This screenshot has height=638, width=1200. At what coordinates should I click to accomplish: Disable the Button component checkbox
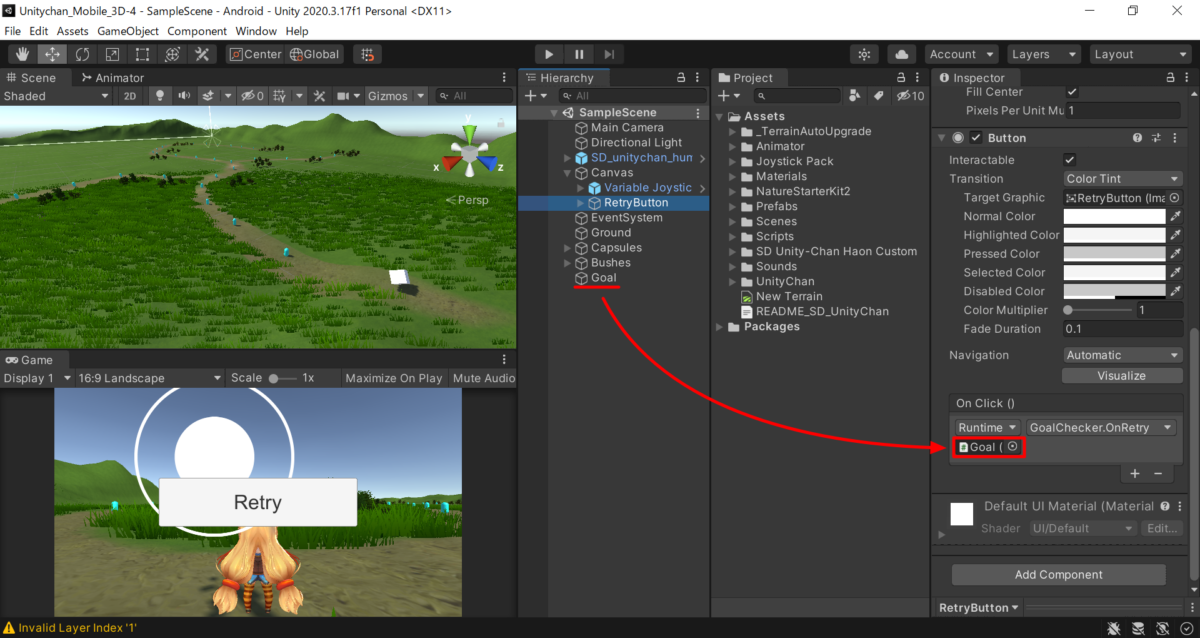976,138
